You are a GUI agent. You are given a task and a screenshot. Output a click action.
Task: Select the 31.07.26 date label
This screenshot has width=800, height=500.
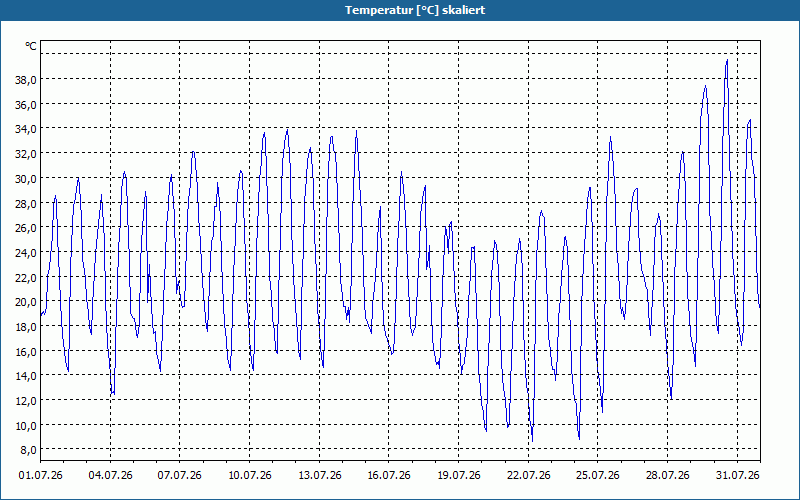(738, 476)
